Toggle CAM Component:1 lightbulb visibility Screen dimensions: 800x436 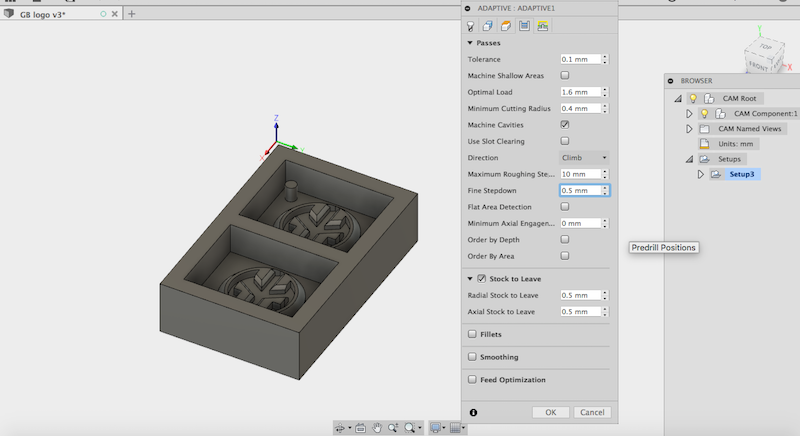coord(704,114)
